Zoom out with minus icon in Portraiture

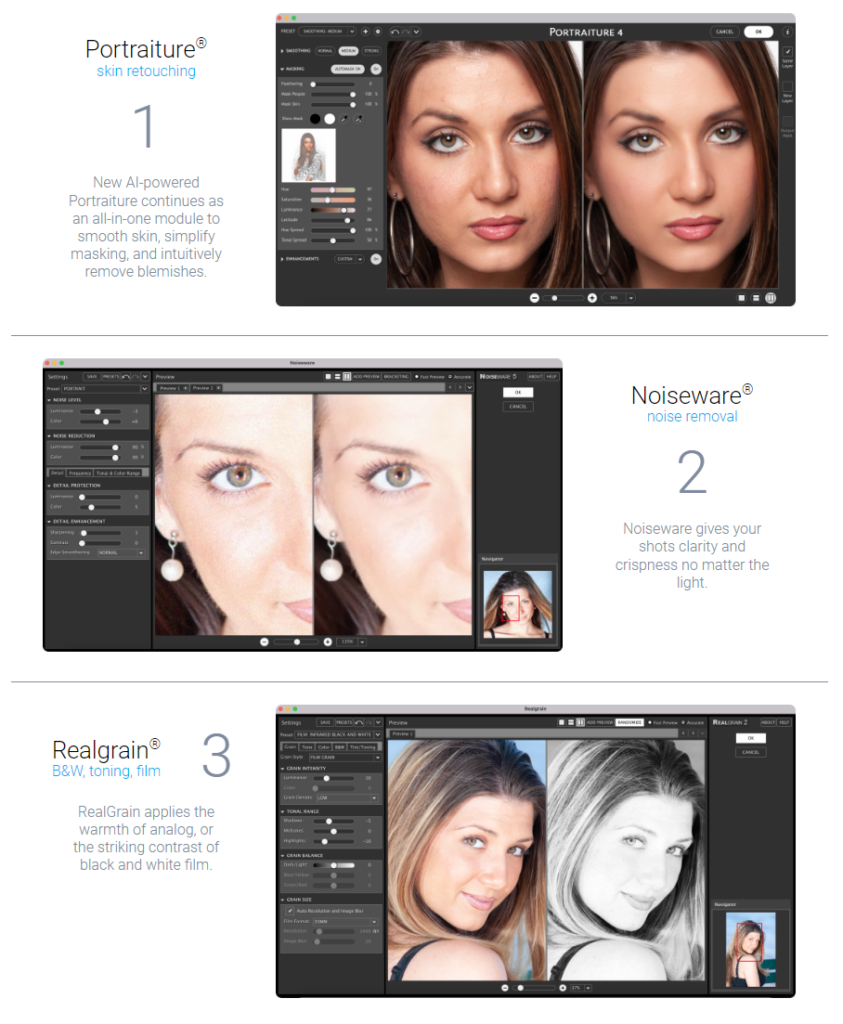(x=534, y=298)
